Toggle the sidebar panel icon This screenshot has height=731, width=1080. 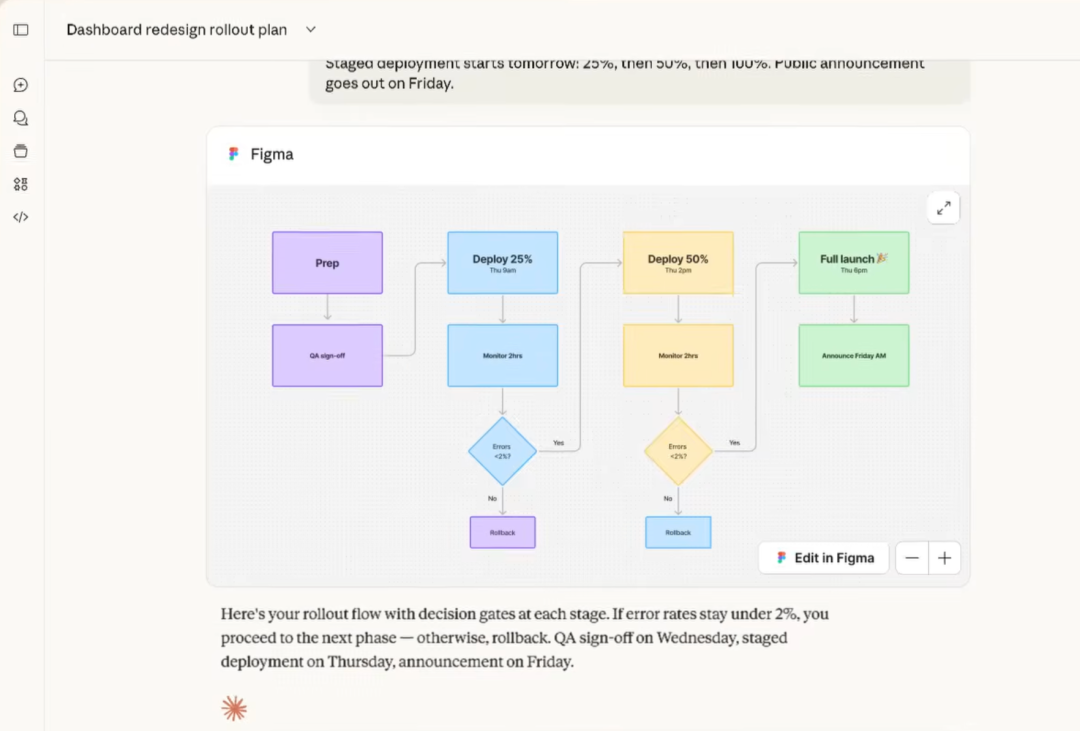click(x=20, y=30)
